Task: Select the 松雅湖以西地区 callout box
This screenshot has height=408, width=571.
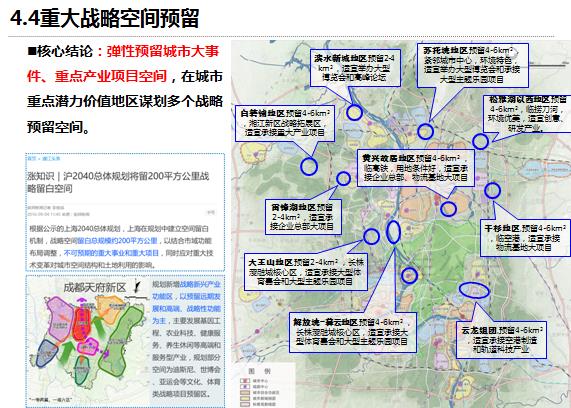Action: [527, 114]
